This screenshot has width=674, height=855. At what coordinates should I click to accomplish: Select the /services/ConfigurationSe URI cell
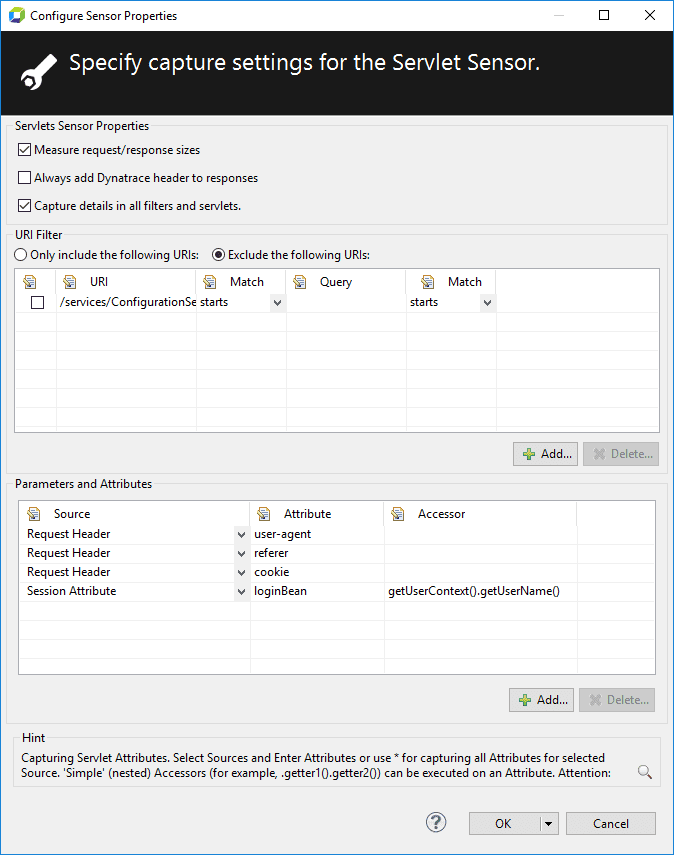point(127,302)
